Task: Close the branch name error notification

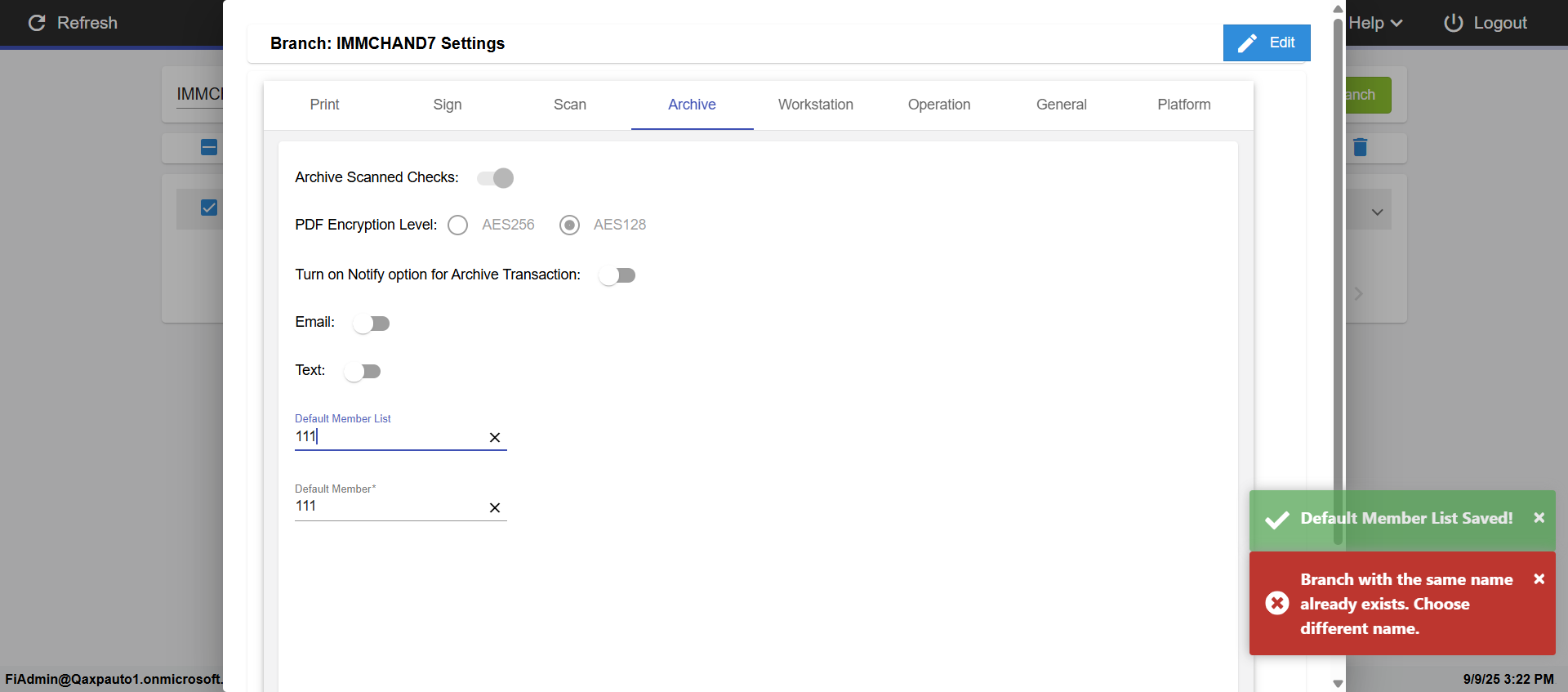Action: pyautogui.click(x=1539, y=579)
